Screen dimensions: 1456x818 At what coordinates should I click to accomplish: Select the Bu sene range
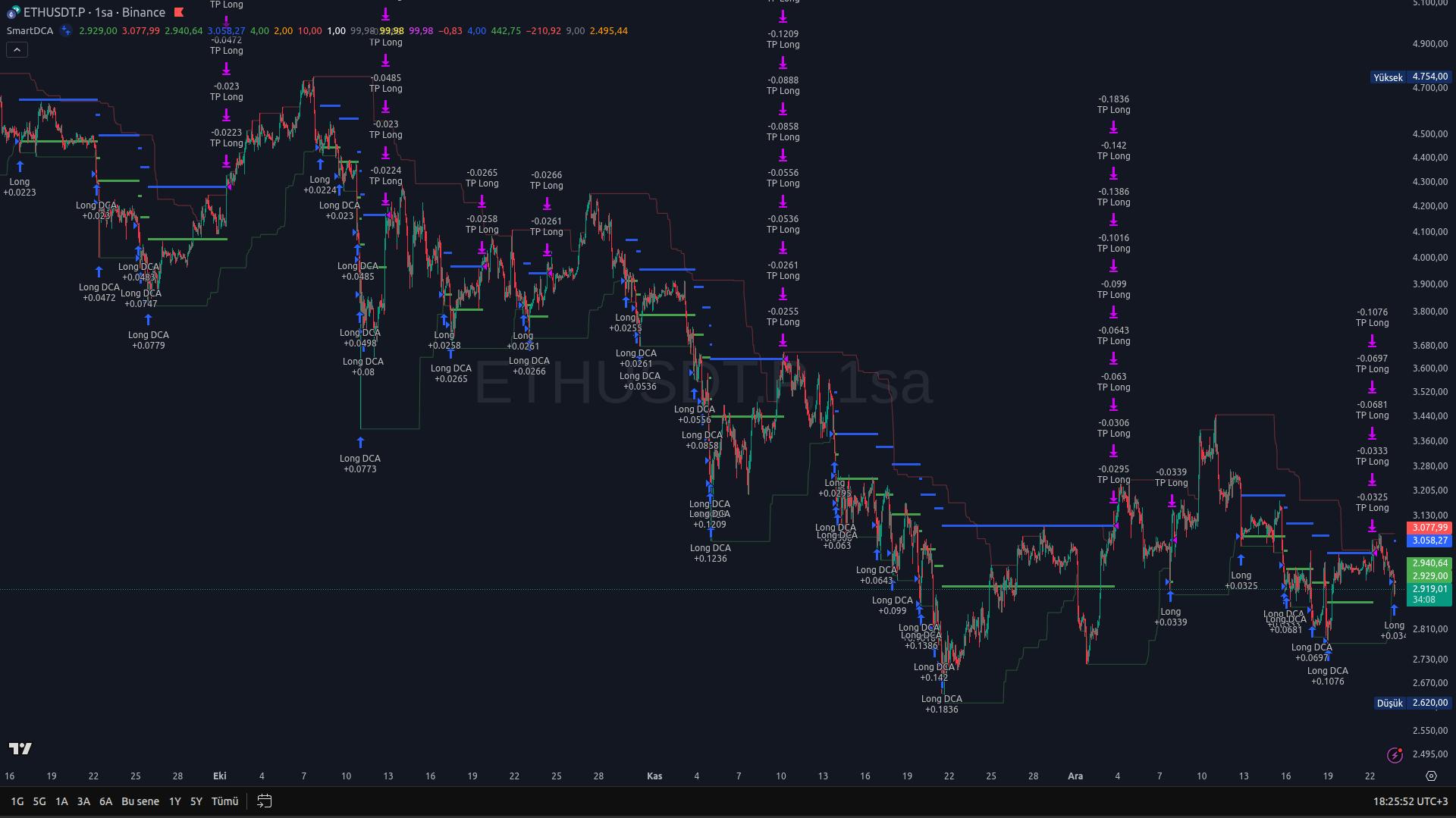click(x=140, y=801)
